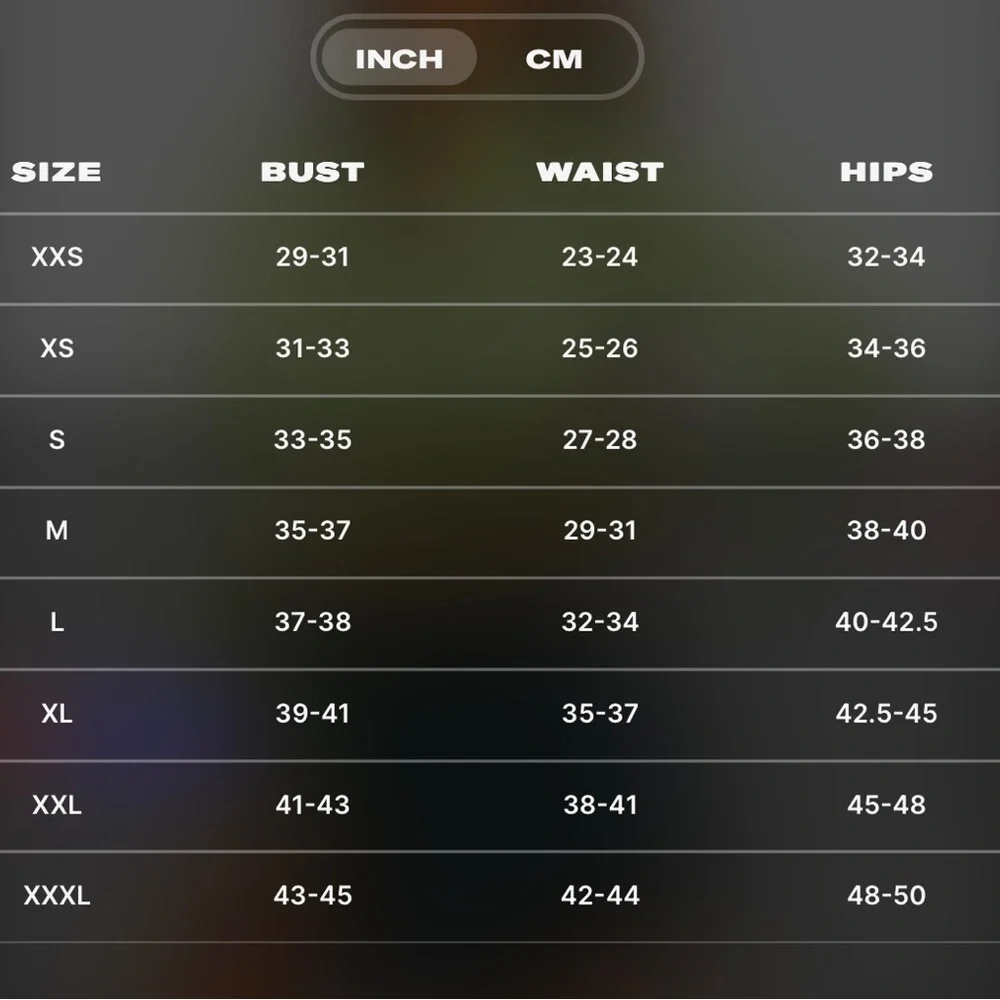Select the XXS size row label
Image resolution: width=1000 pixels, height=1000 pixels.
tap(57, 257)
